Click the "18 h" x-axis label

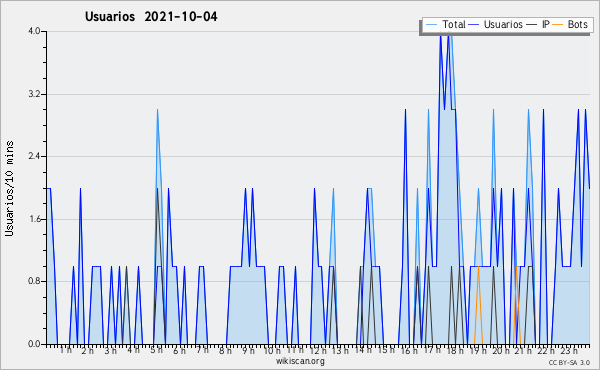[x=455, y=351]
